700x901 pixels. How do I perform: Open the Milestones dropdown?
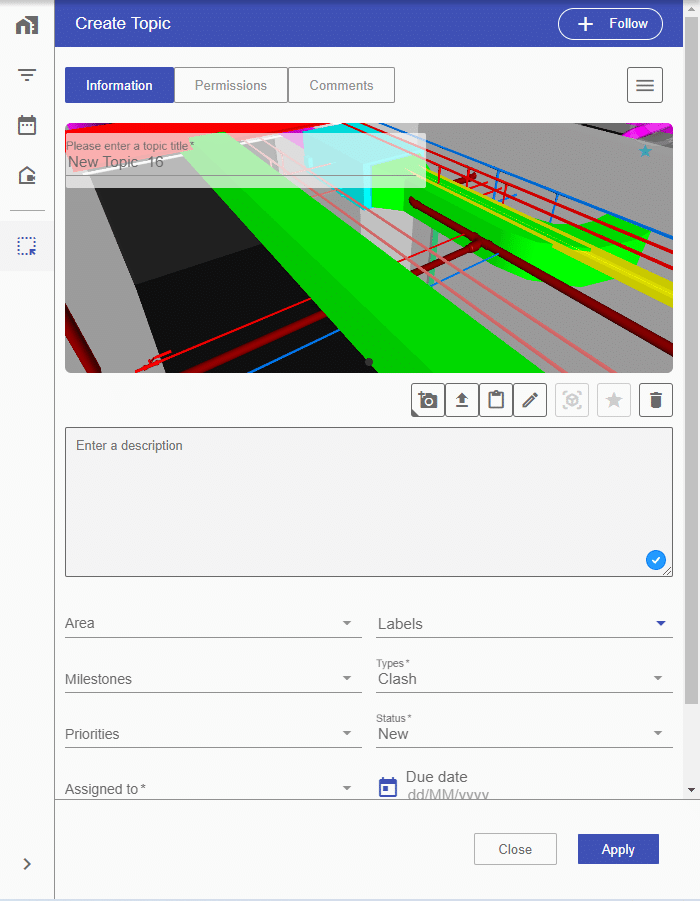(213, 679)
